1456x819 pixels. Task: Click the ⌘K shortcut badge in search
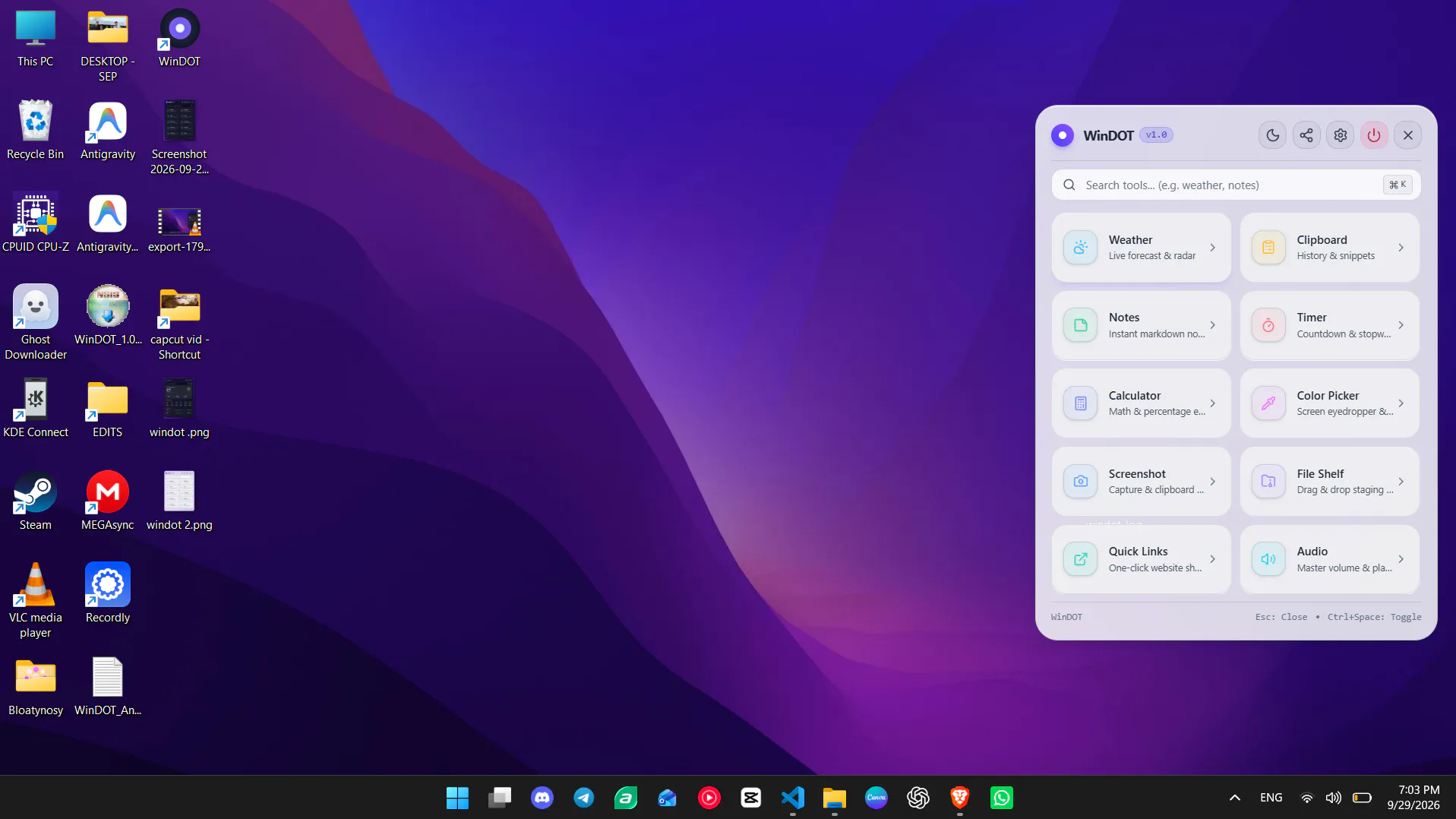[1398, 185]
